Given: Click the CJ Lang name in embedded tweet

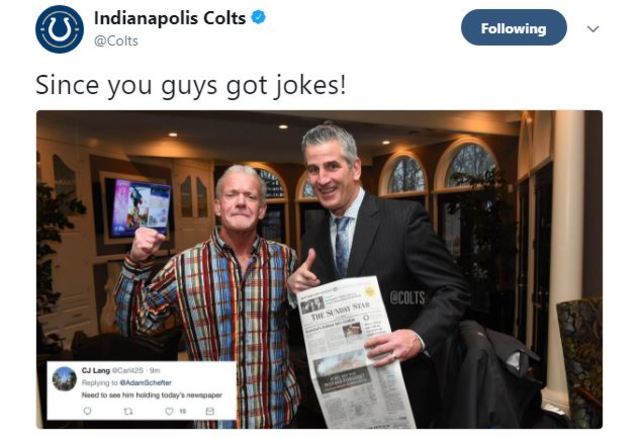Looking at the screenshot, I should click(96, 370).
